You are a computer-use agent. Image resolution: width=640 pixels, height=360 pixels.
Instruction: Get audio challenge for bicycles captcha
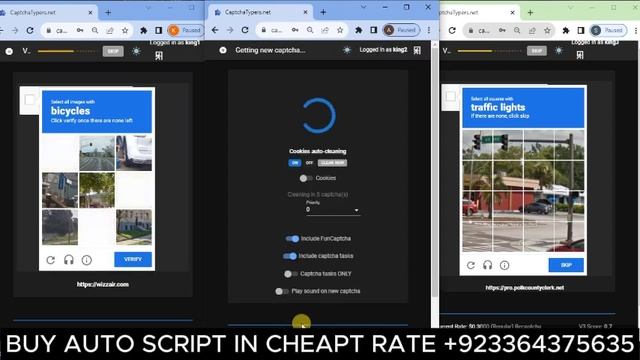coord(69,260)
